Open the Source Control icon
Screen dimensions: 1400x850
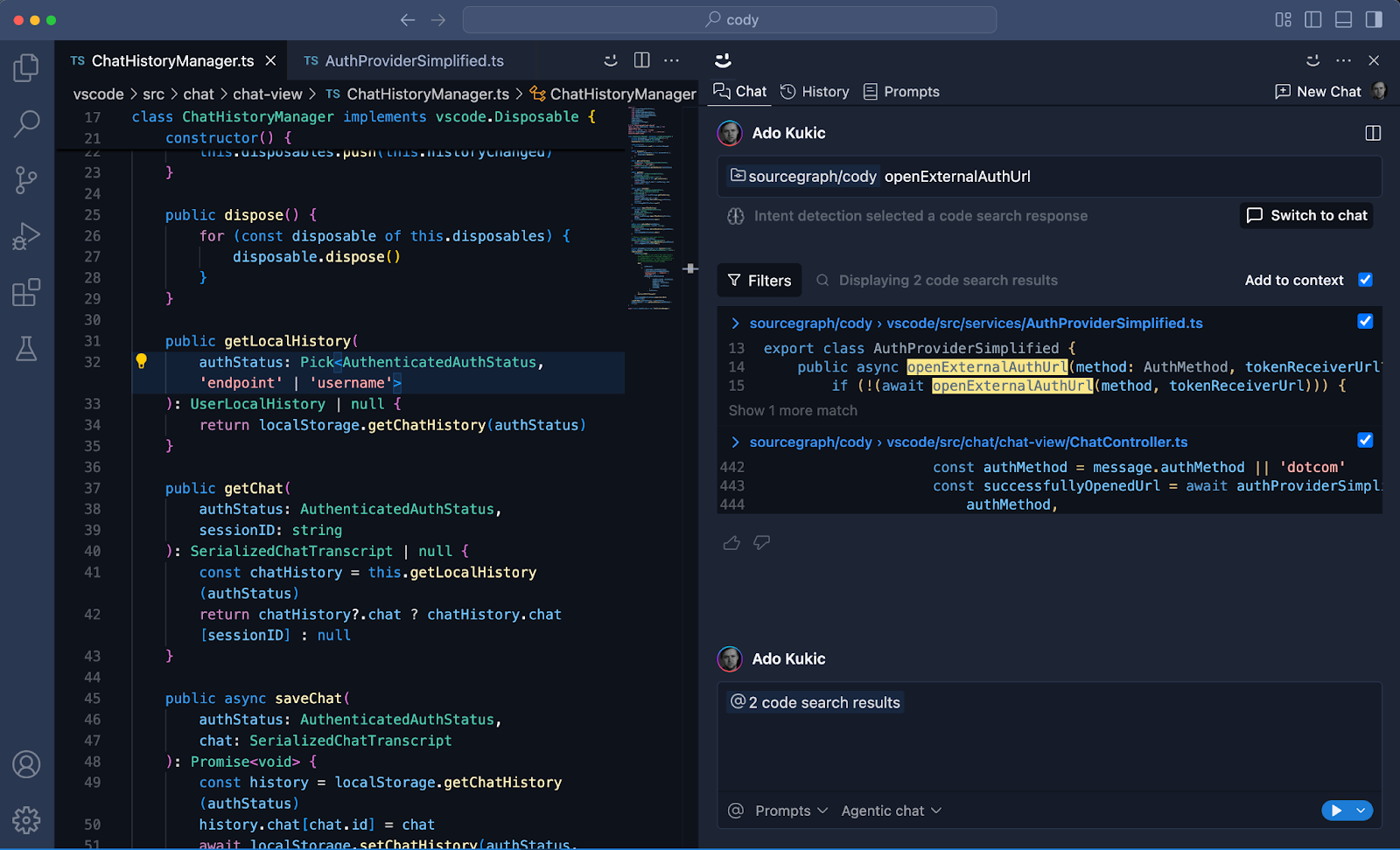coord(26,180)
